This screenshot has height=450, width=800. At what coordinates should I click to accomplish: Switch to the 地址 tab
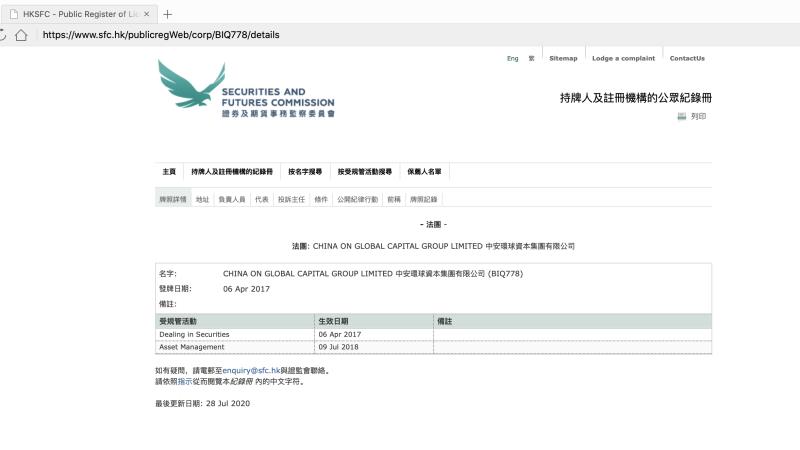(x=203, y=199)
